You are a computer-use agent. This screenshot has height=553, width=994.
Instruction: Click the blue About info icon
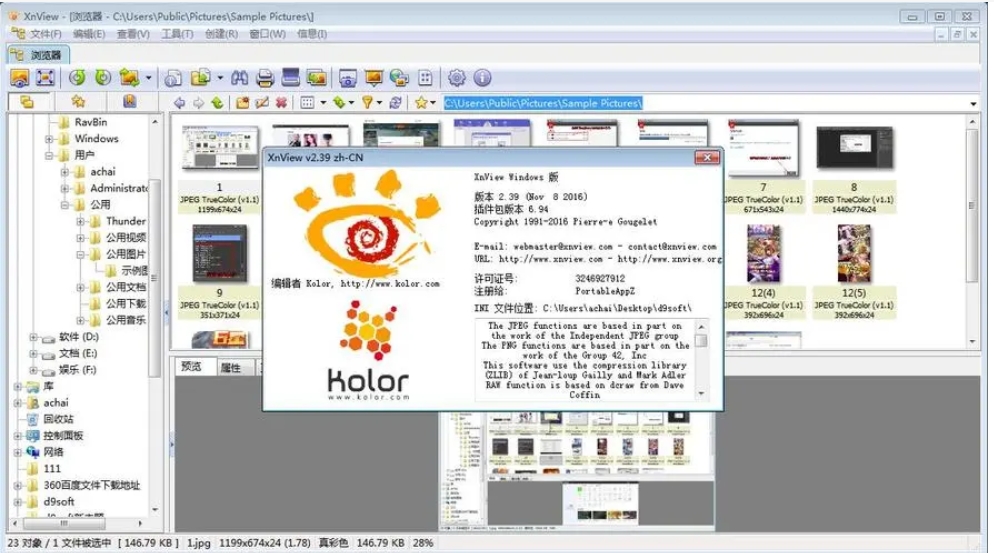(482, 78)
